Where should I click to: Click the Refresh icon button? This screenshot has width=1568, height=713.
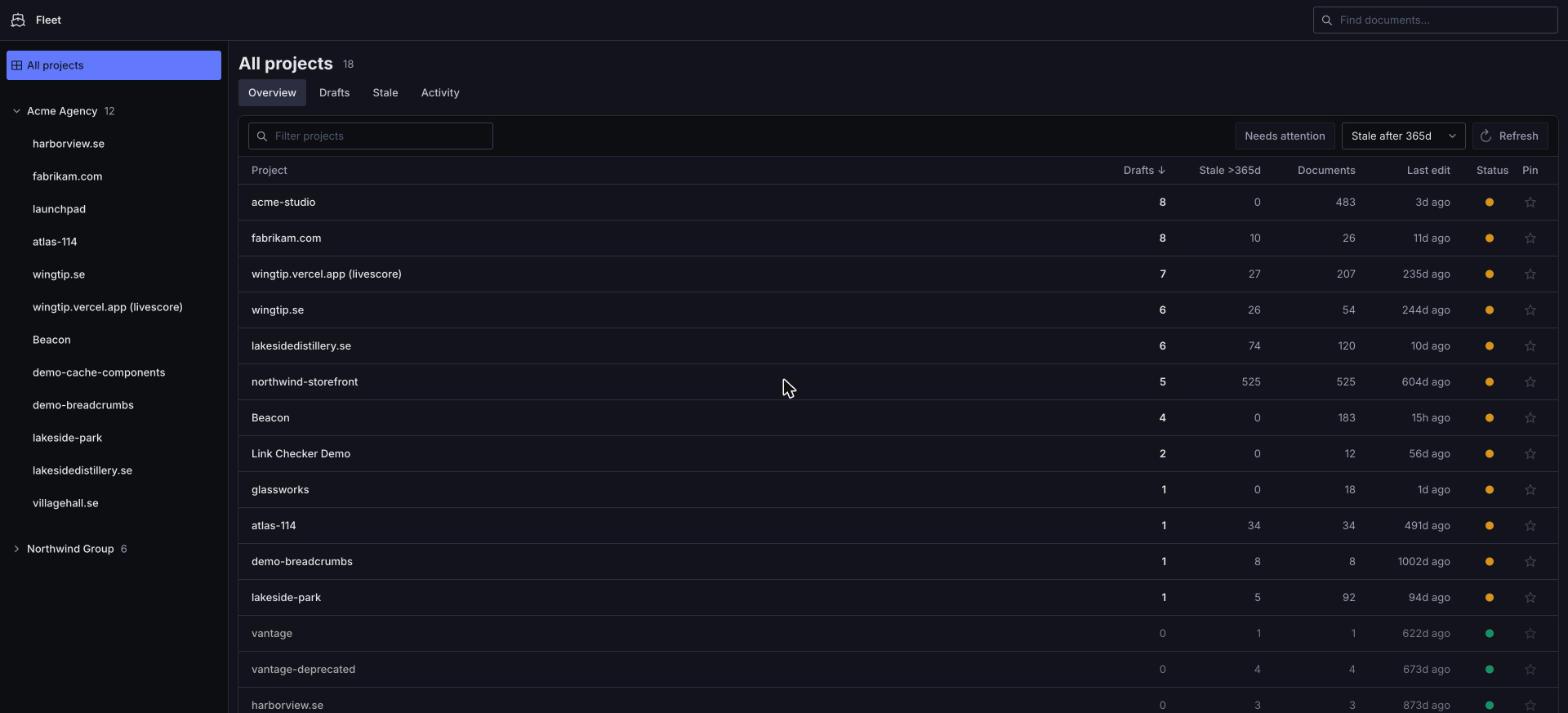tap(1510, 136)
